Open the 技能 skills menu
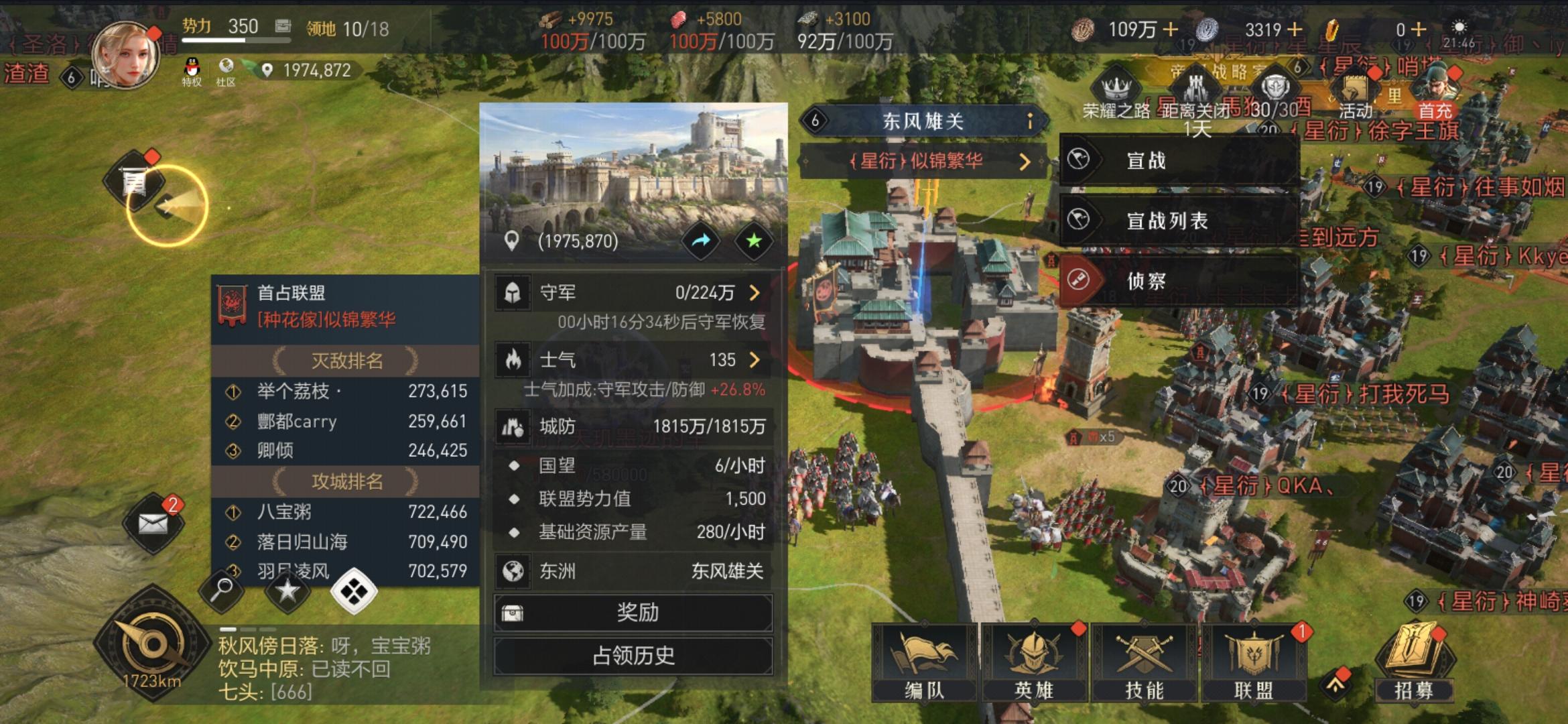 (x=1144, y=662)
